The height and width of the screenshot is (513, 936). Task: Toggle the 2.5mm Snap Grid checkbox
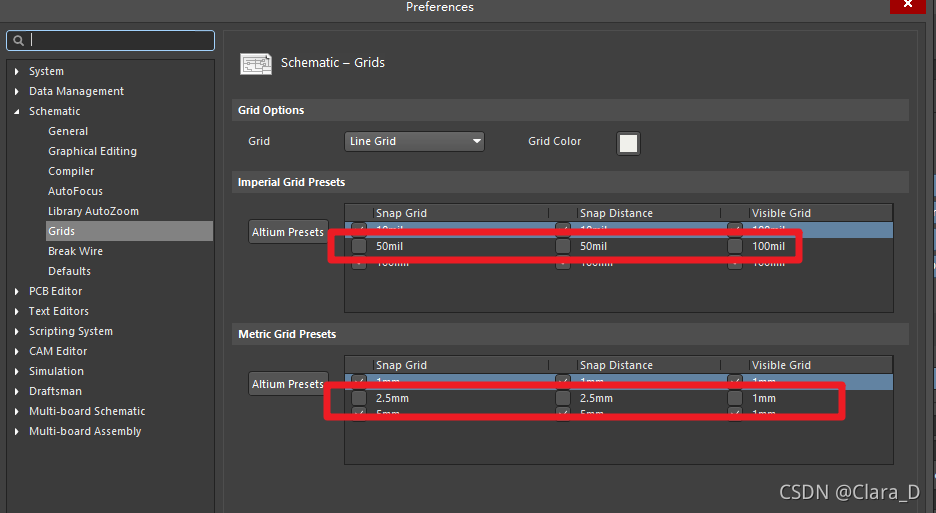359,399
